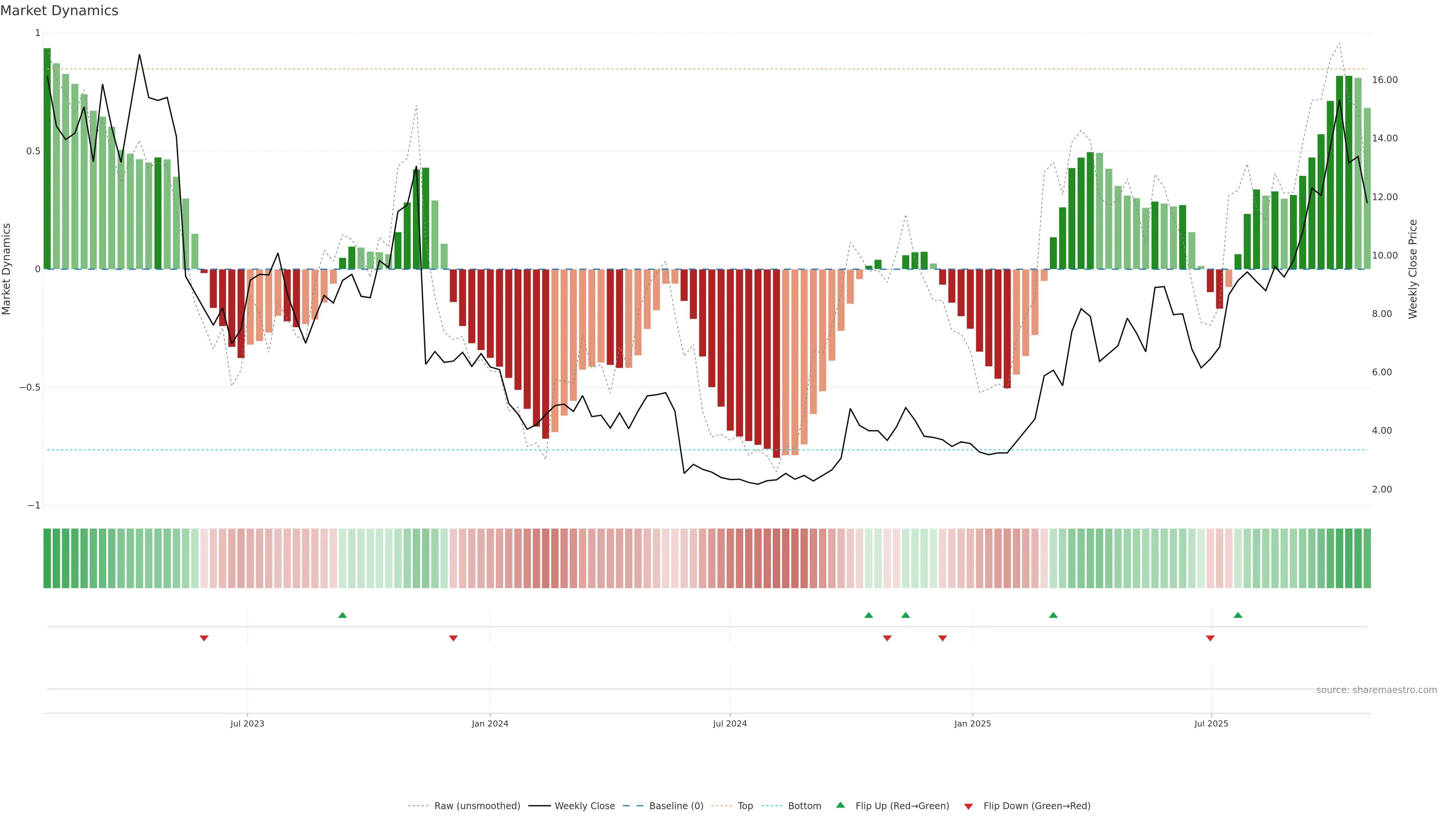Screen dimensions: 1456x819
Task: Click green flip-up marker after Jan 2025
Action: tap(1053, 615)
